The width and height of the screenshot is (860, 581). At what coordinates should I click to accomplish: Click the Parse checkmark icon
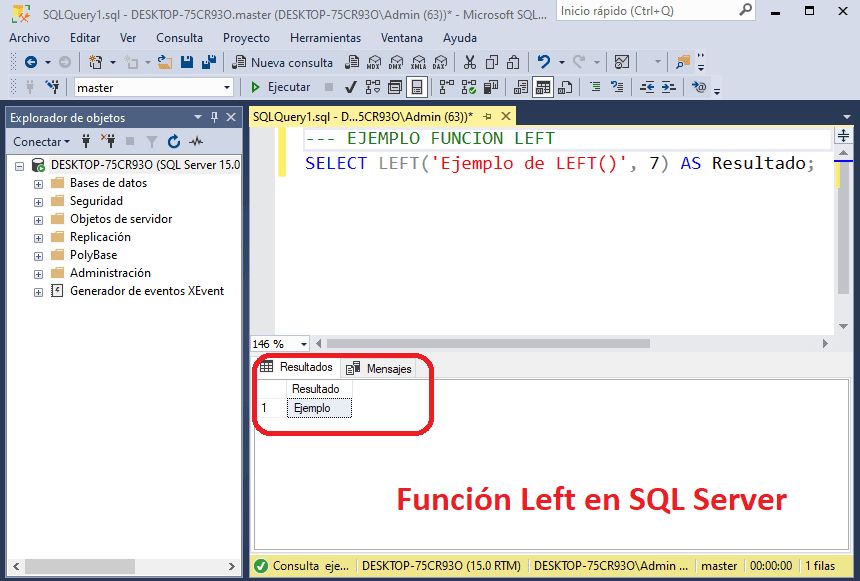click(x=350, y=87)
